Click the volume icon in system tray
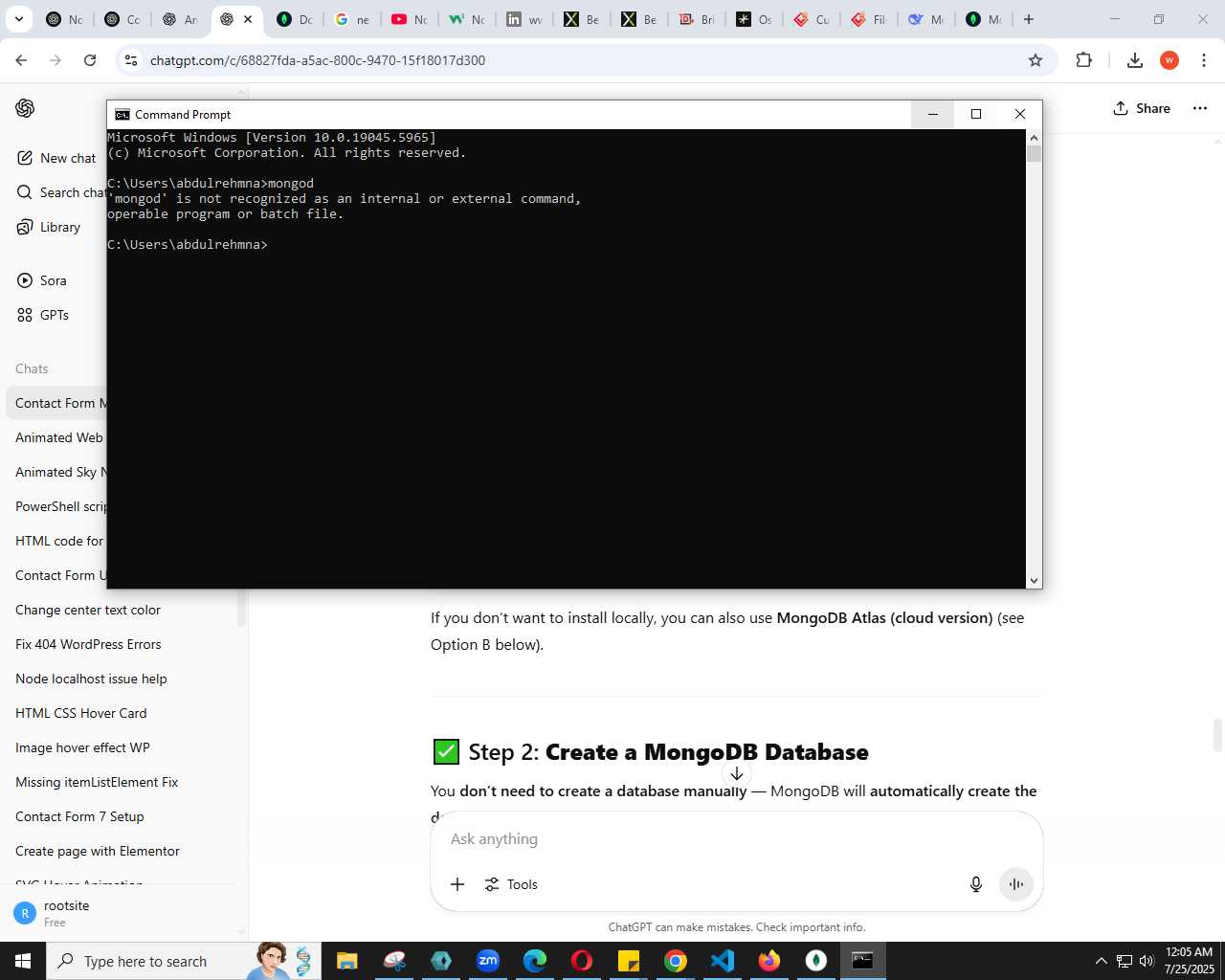Image resolution: width=1225 pixels, height=980 pixels. 1147,961
